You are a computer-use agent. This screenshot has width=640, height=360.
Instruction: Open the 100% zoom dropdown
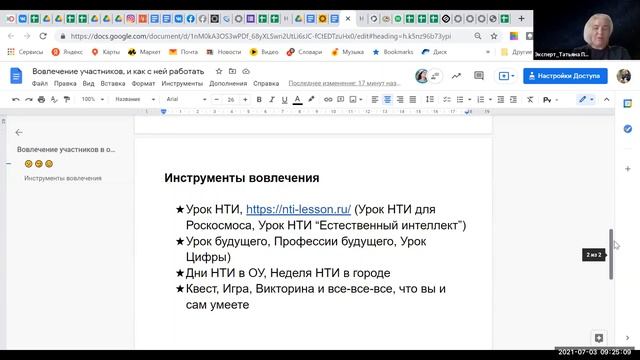pyautogui.click(x=93, y=99)
